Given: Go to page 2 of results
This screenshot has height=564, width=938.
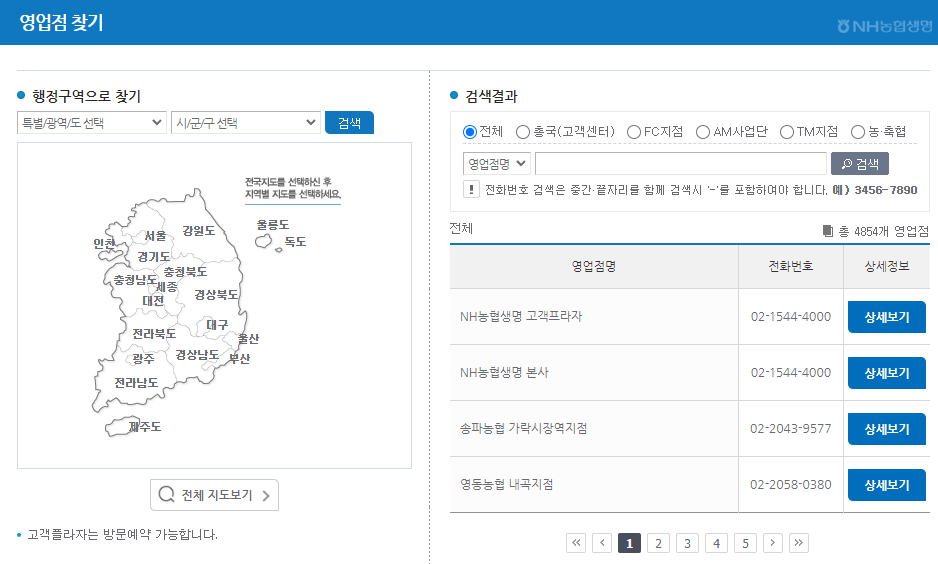Looking at the screenshot, I should pos(658,543).
